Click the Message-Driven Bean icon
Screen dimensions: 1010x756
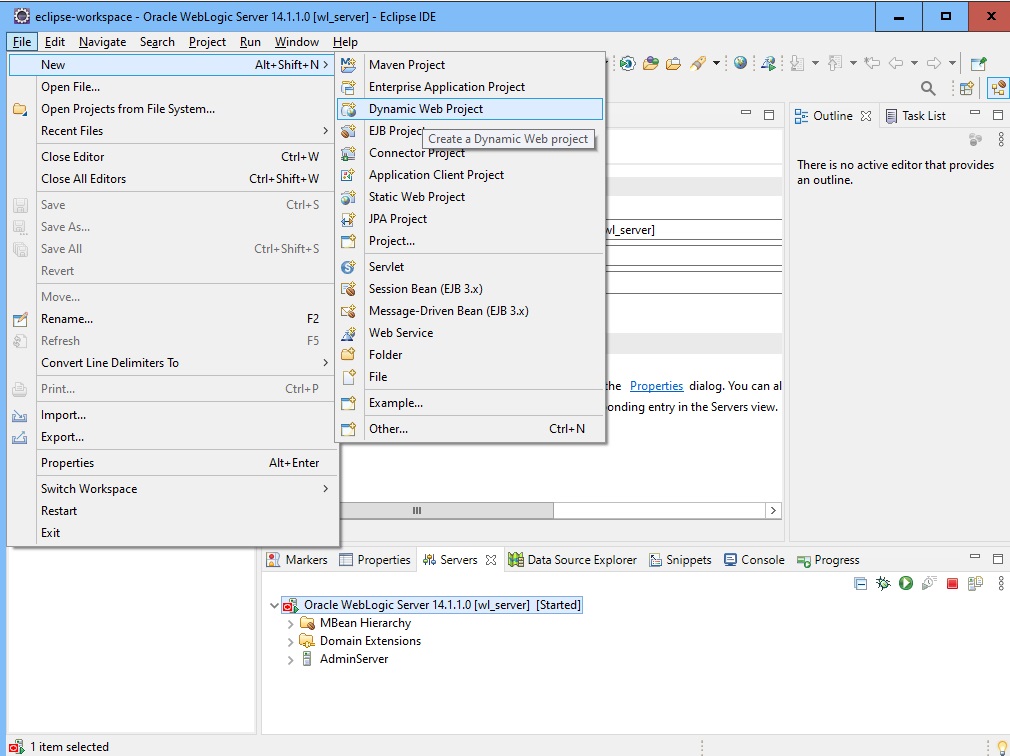click(348, 311)
